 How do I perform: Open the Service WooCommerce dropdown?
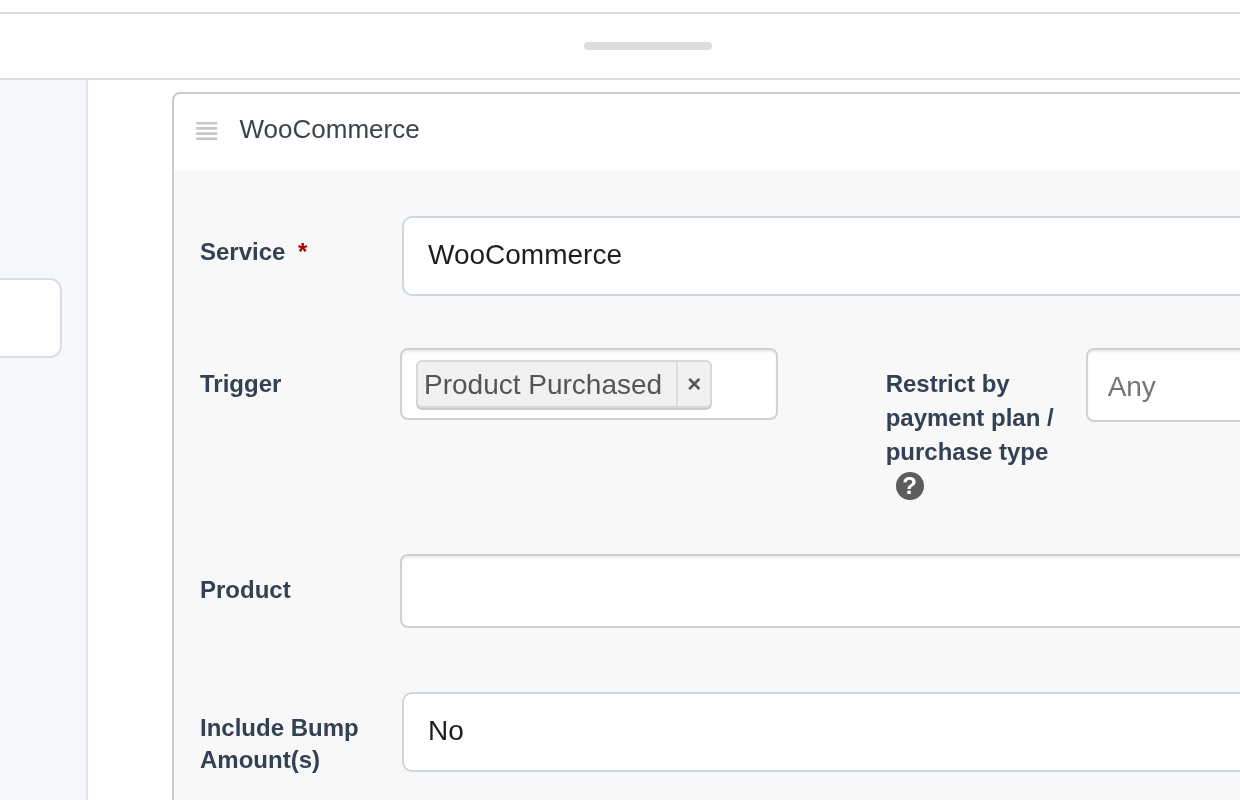[x=821, y=256]
